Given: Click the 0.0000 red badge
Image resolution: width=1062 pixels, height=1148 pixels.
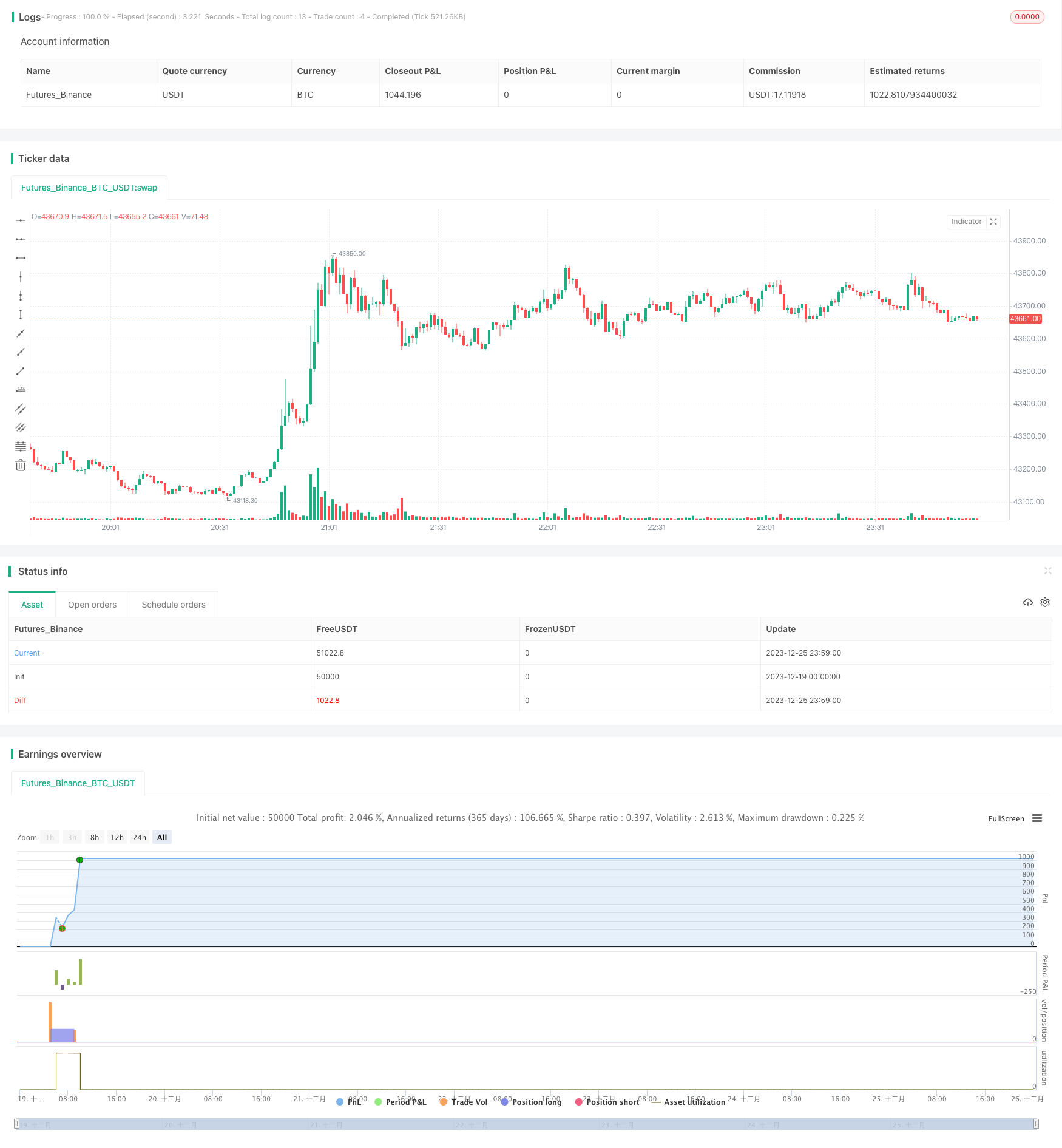Looking at the screenshot, I should [x=1027, y=17].
